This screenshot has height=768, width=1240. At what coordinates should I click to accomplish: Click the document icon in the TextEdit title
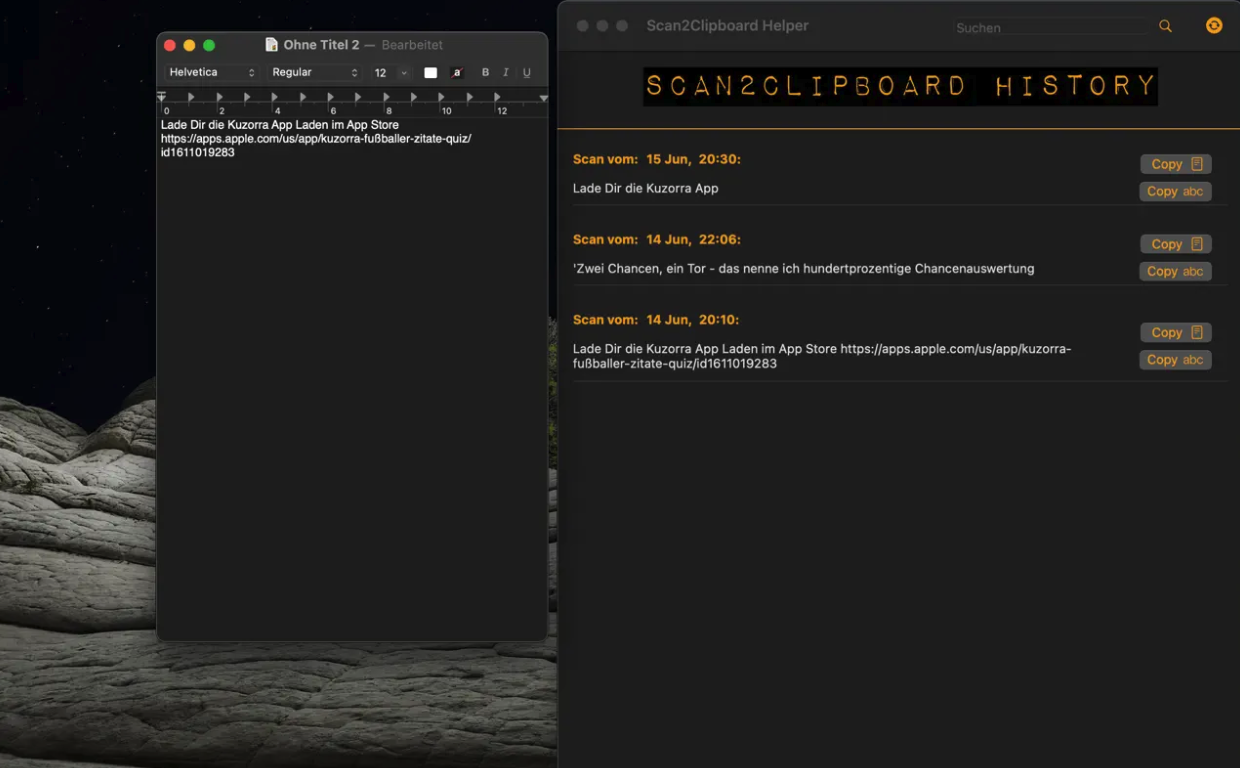271,45
